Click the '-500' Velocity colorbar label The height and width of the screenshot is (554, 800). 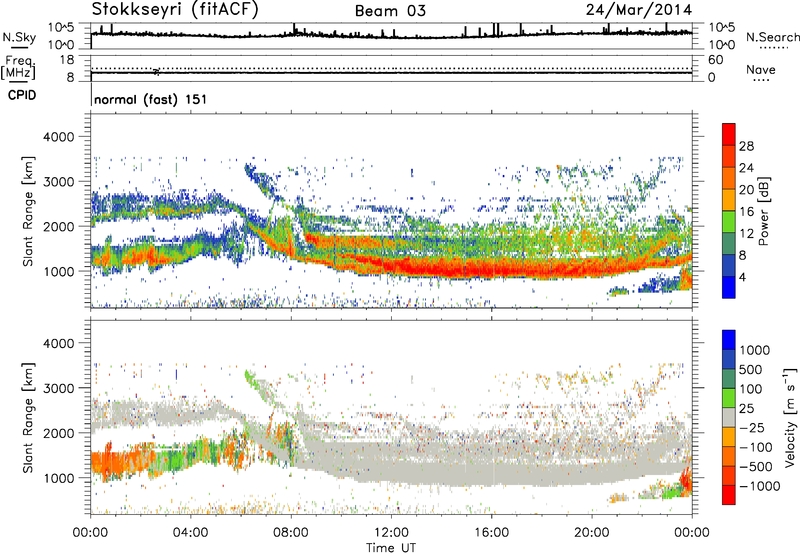tap(756, 466)
